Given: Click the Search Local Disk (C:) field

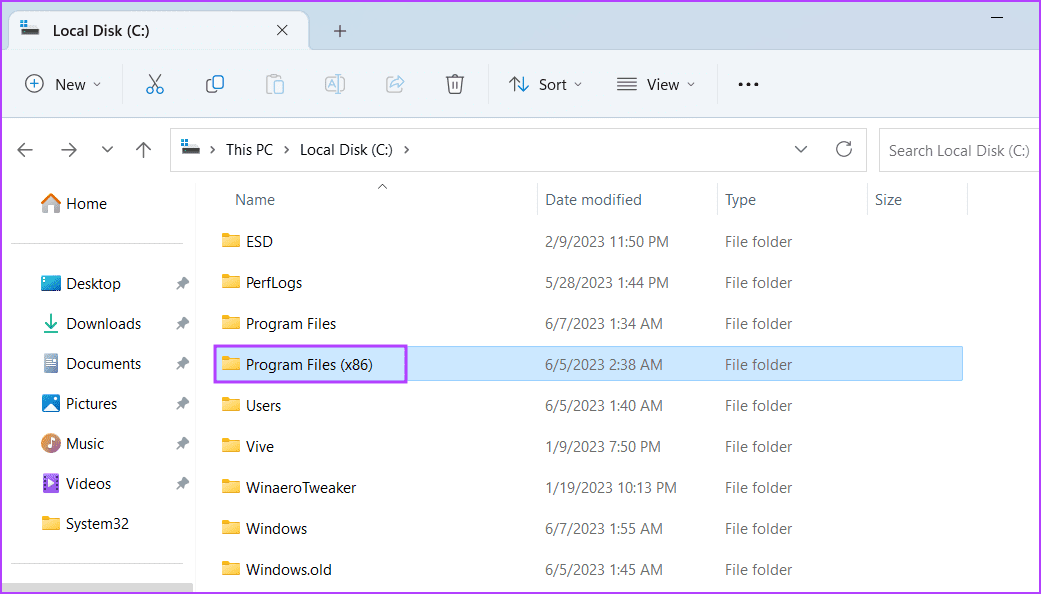Looking at the screenshot, I should [959, 151].
